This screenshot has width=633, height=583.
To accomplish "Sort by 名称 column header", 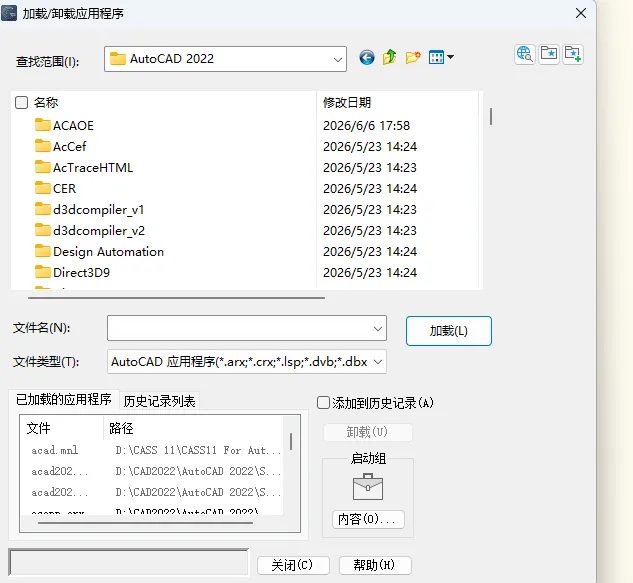I will tap(46, 103).
